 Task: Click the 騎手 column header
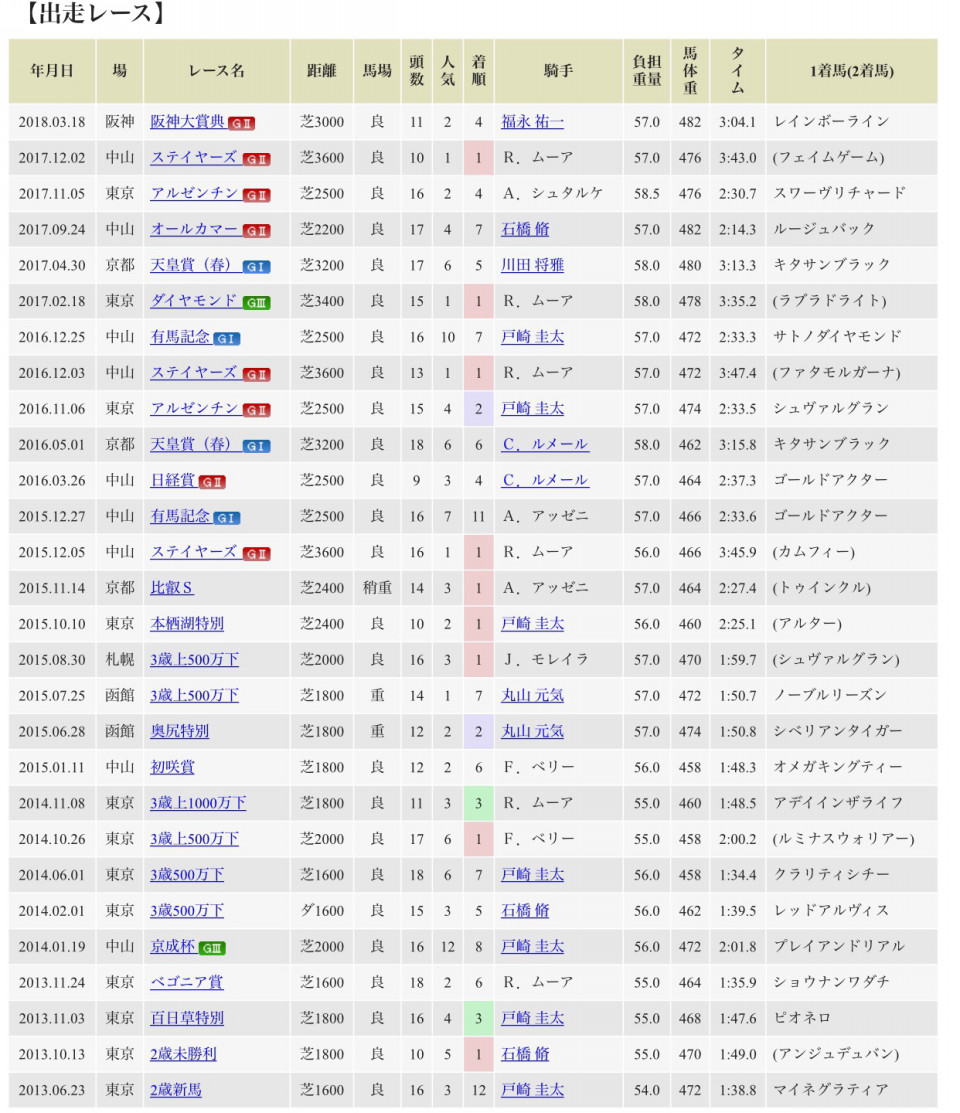559,71
